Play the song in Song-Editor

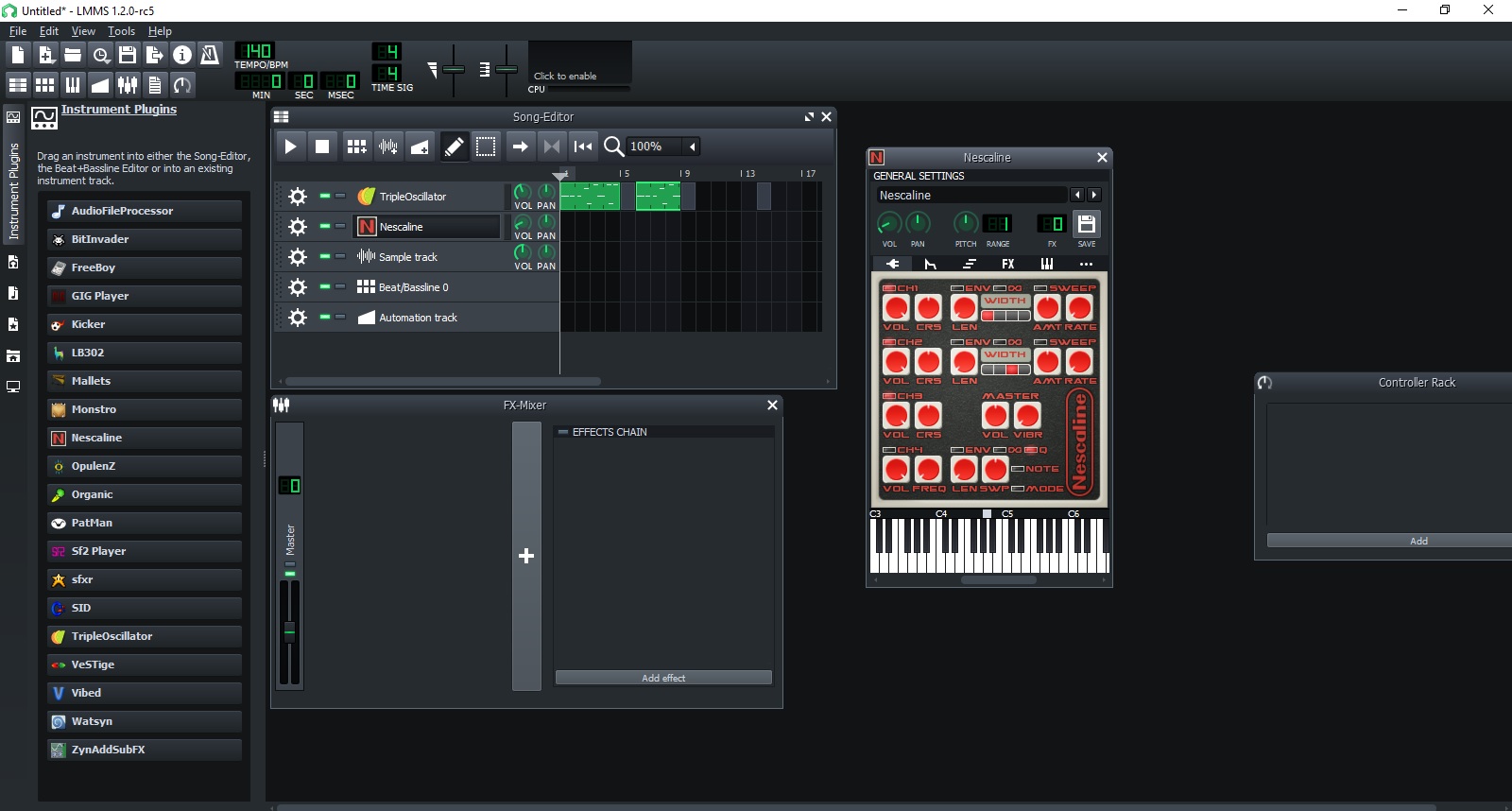(291, 147)
